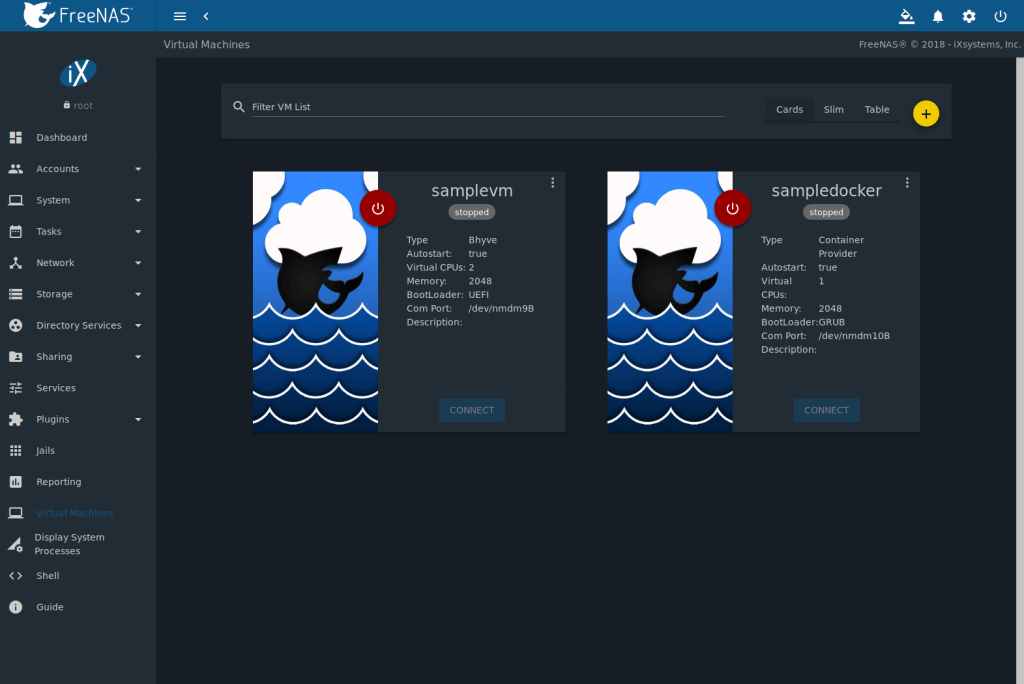Open the sampledocker three-dot options menu
1024x684 pixels.
907,183
